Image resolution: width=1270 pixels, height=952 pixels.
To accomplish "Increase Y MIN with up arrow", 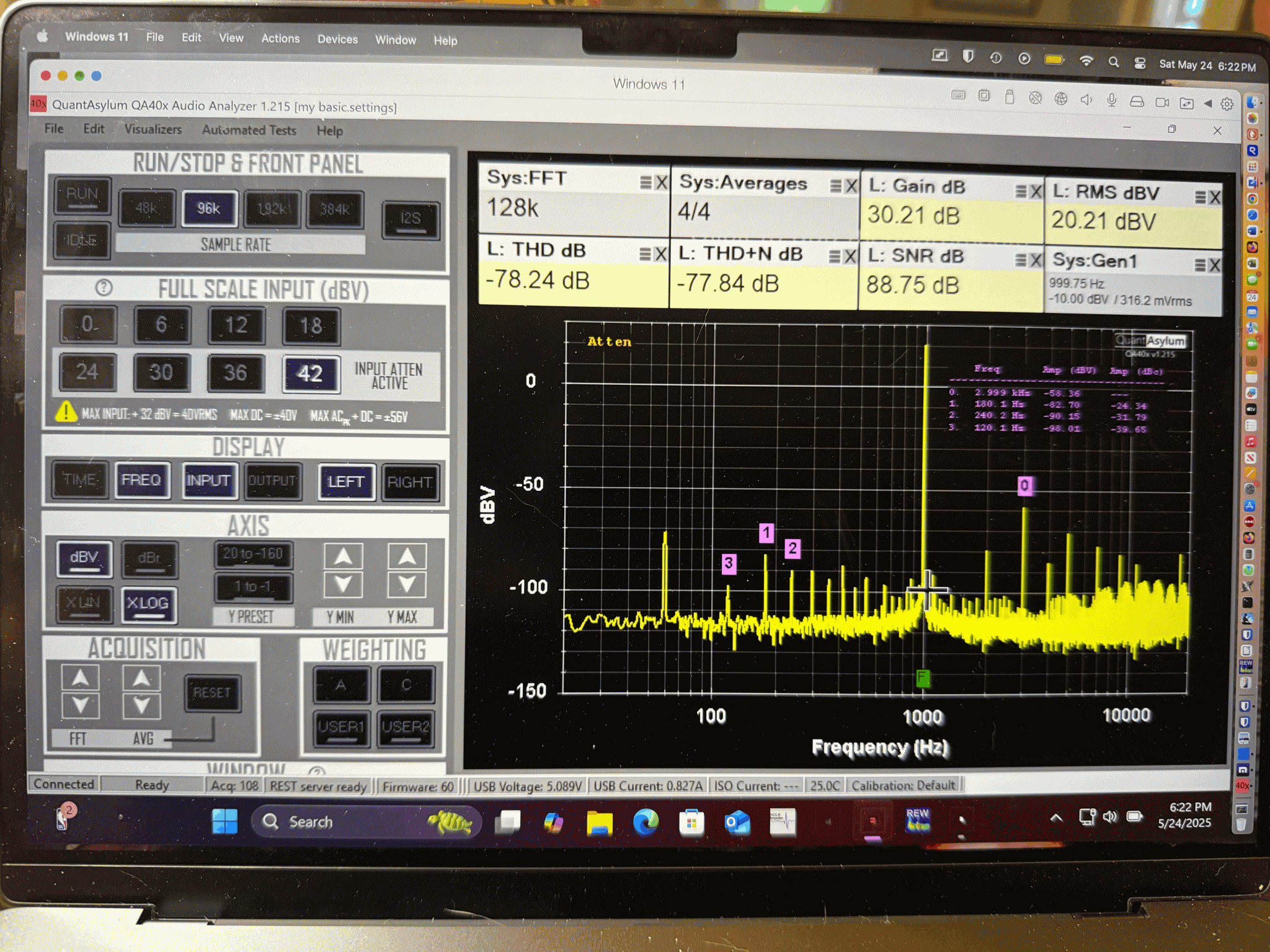I will (x=344, y=557).
